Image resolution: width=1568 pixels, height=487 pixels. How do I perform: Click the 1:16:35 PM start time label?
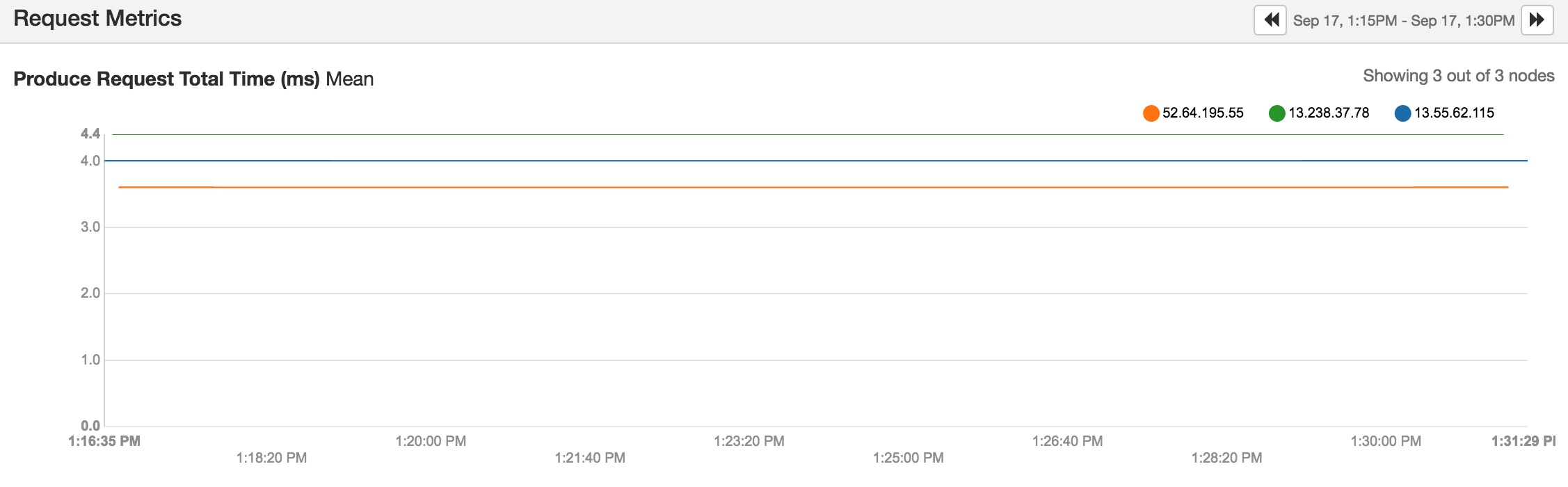(104, 441)
